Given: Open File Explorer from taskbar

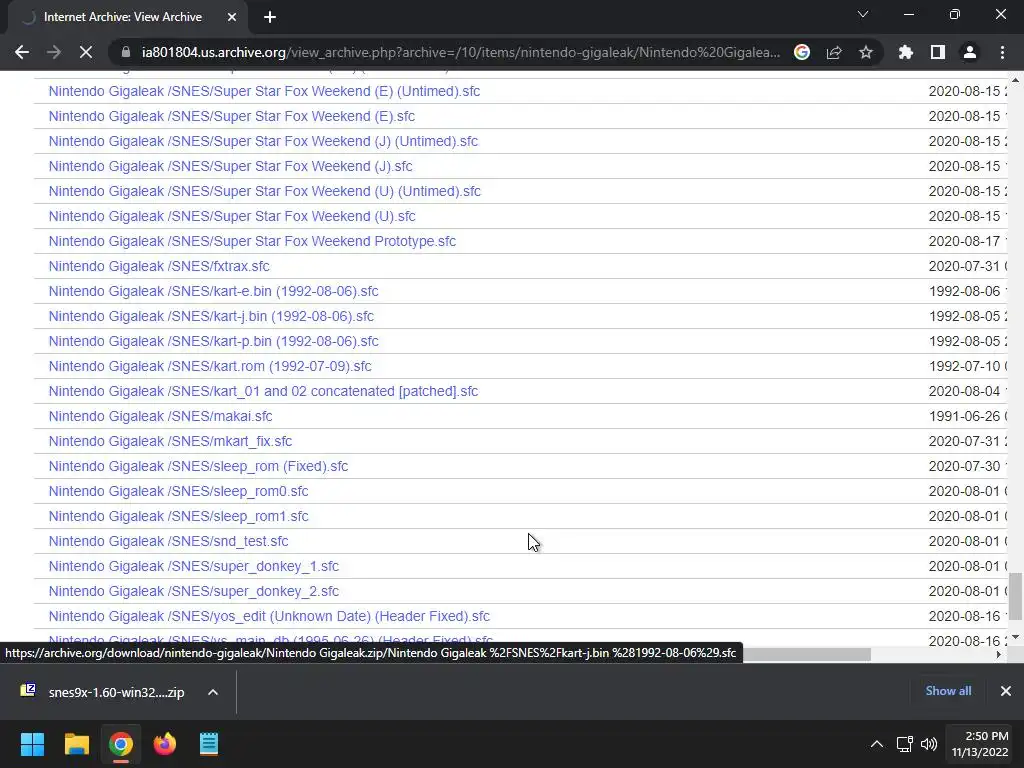Looking at the screenshot, I should (76, 744).
